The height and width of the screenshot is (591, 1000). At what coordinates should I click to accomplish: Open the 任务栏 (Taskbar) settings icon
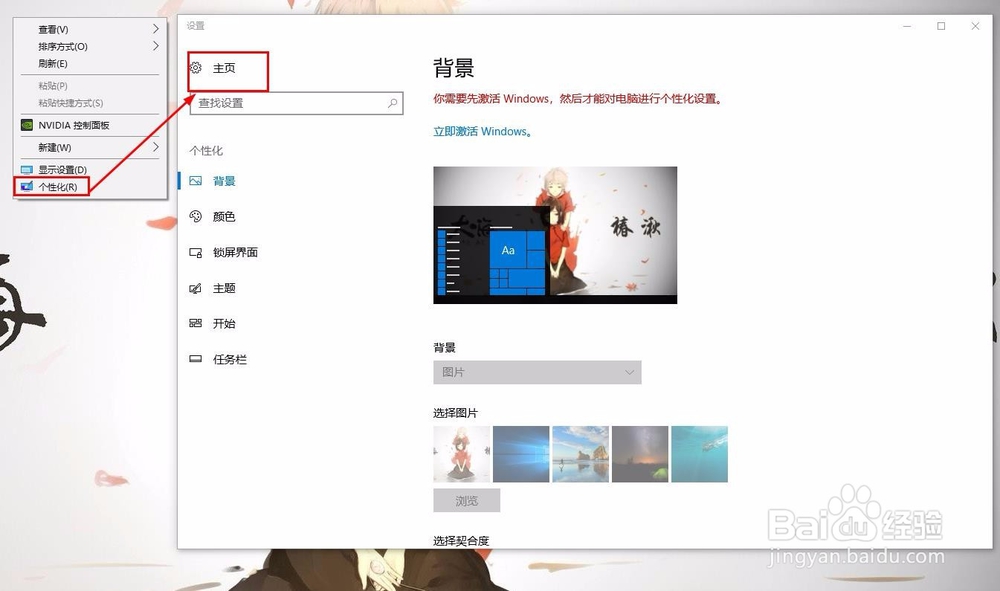[195, 359]
